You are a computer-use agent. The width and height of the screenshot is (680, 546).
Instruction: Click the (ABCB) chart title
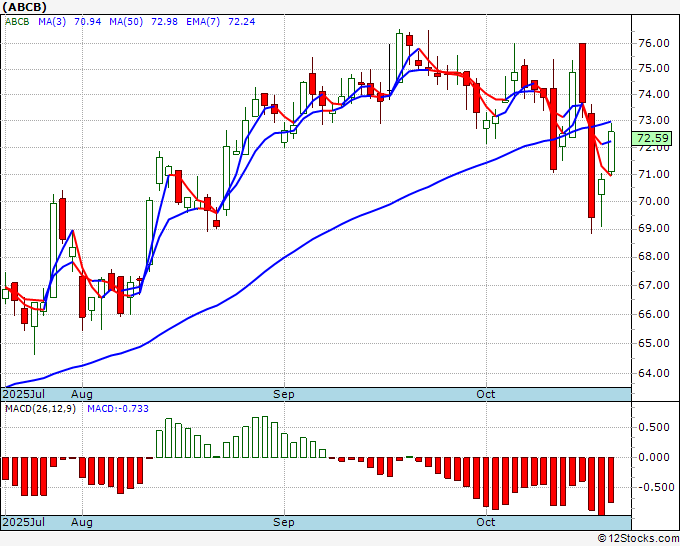pos(24,7)
